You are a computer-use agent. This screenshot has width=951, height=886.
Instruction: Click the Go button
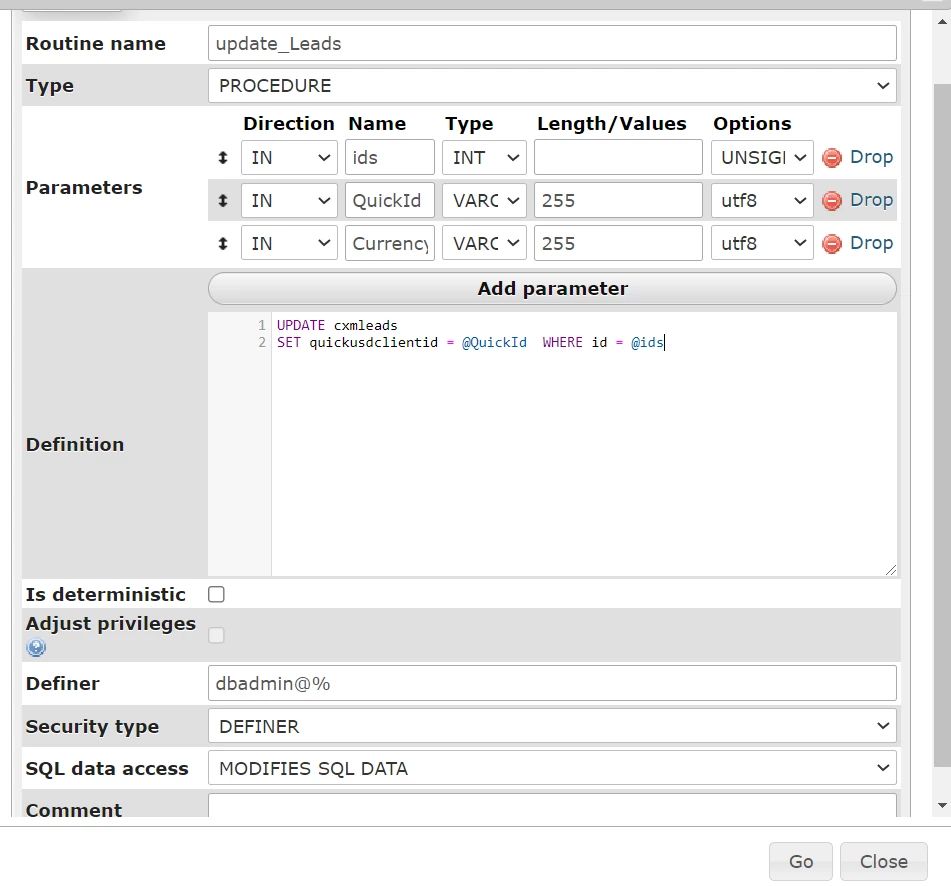point(801,861)
